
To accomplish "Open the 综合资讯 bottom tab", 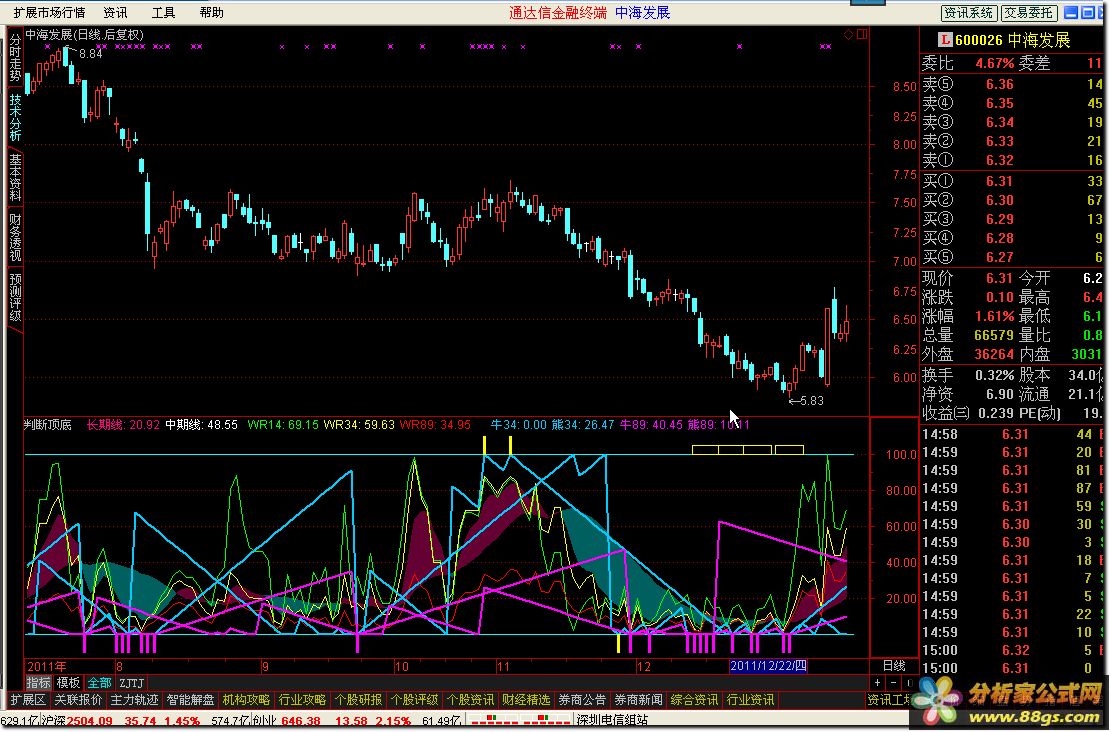I will point(694,699).
